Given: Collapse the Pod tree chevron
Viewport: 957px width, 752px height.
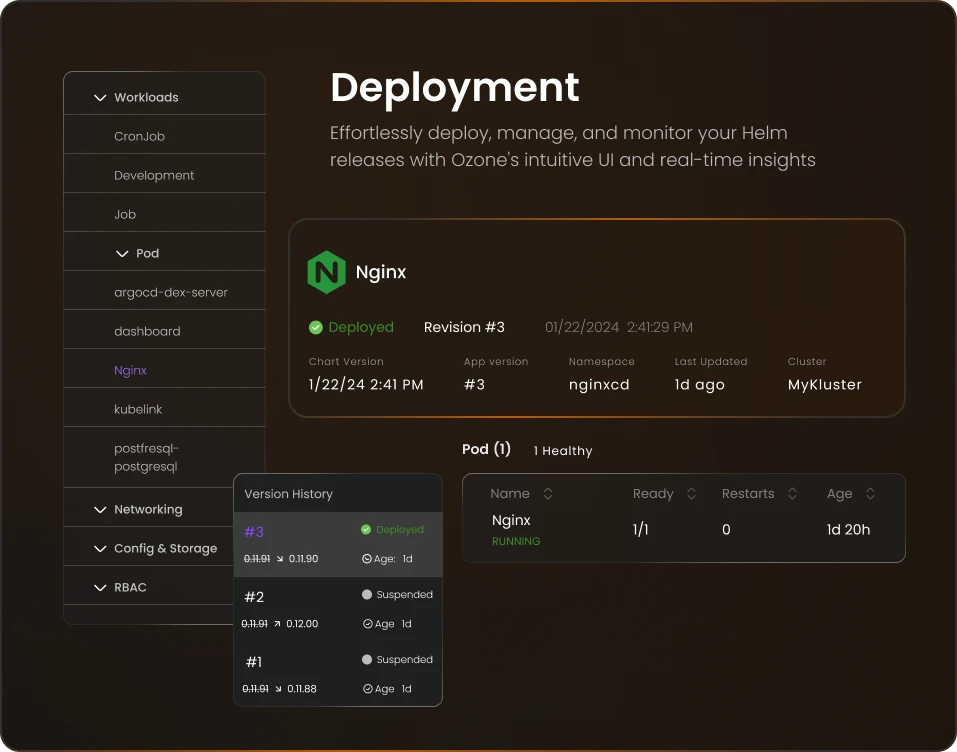Looking at the screenshot, I should click(122, 254).
